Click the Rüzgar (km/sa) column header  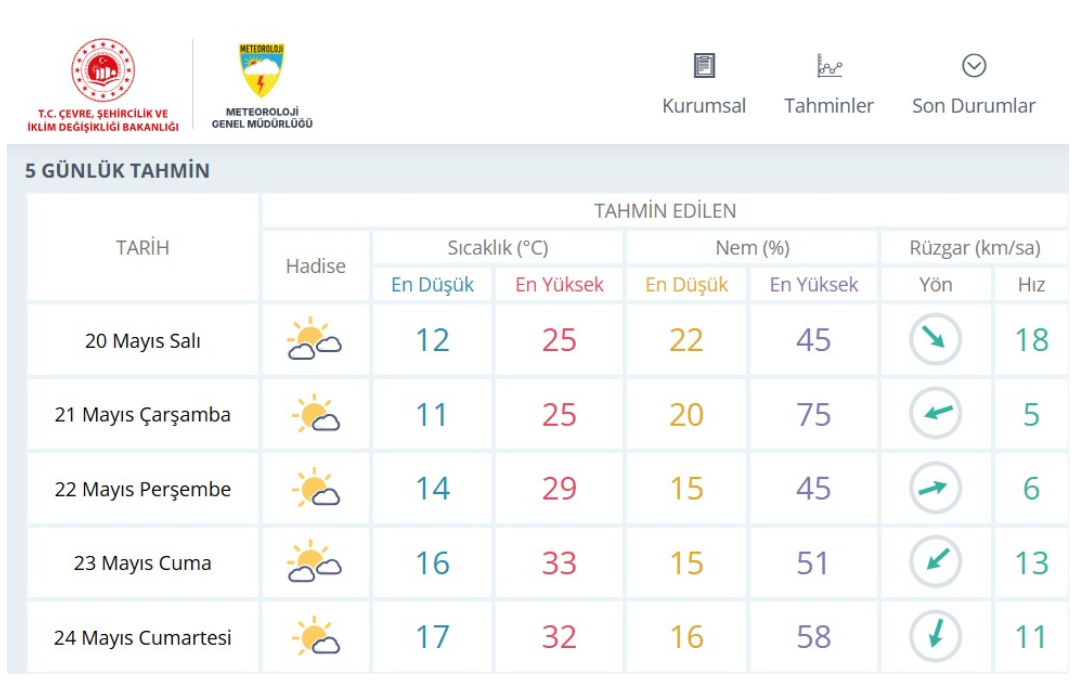point(974,248)
